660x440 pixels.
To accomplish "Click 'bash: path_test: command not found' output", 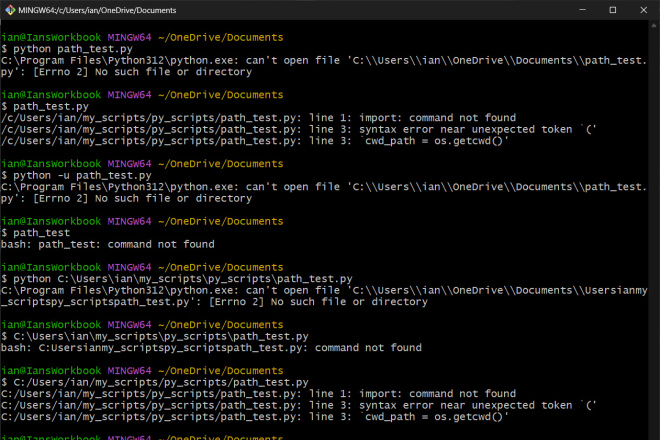I will 108,244.
